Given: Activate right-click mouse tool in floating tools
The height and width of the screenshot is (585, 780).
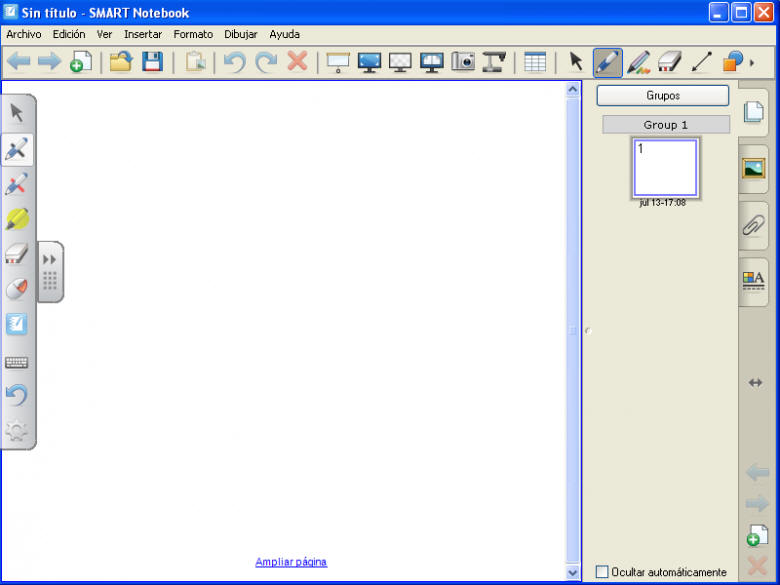Looking at the screenshot, I should pos(17,289).
